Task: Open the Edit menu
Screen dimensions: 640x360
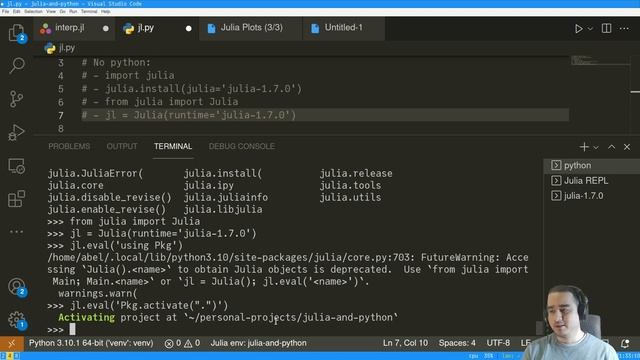Action: (x=16, y=12)
